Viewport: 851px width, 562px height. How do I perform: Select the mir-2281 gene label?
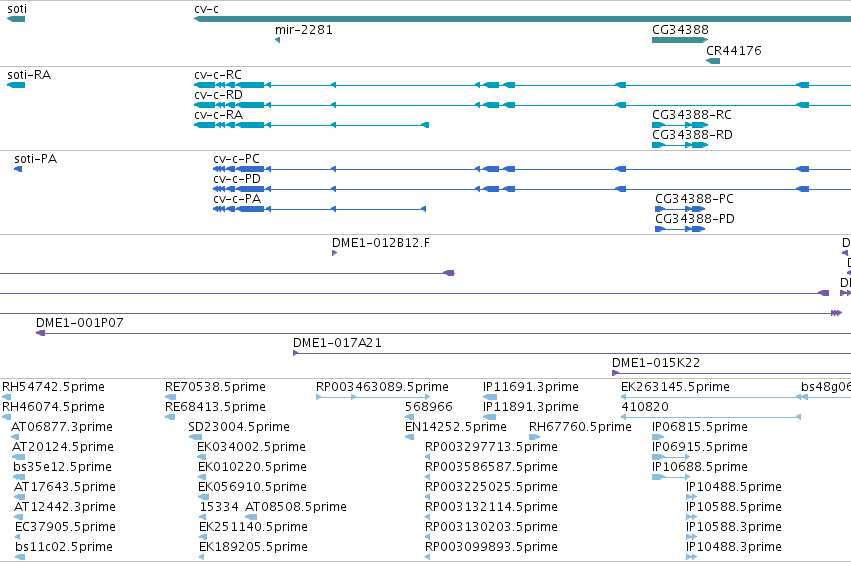(304, 30)
